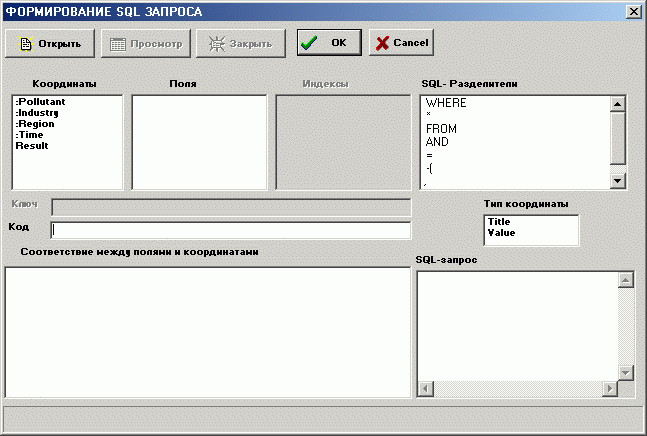
Task: Click into the Код input field
Action: (231, 230)
